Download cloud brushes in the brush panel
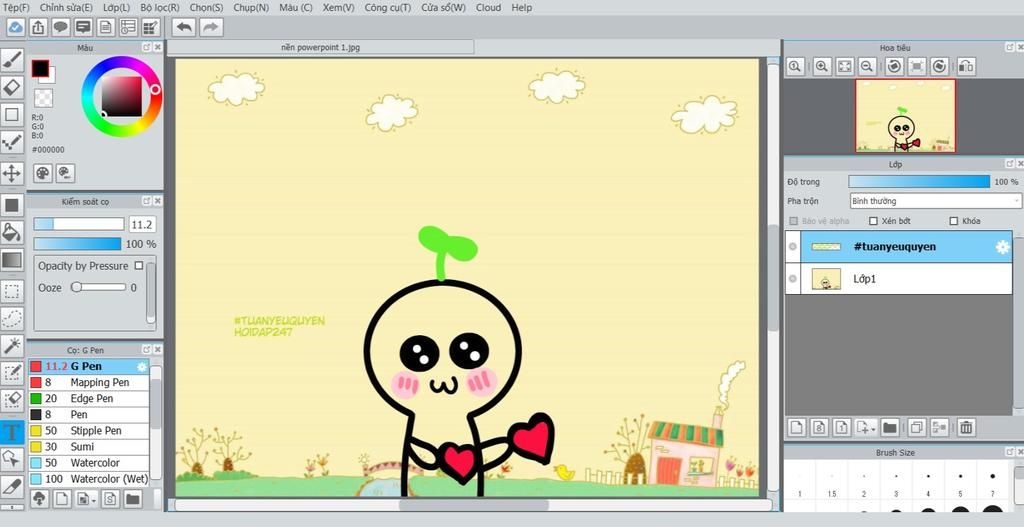 pyautogui.click(x=40, y=499)
